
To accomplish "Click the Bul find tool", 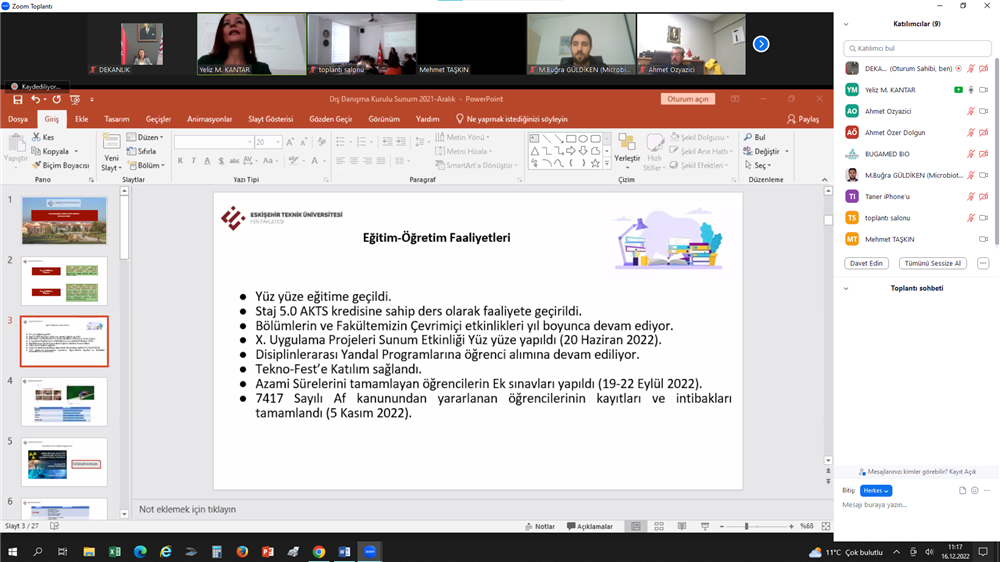I will [x=755, y=137].
